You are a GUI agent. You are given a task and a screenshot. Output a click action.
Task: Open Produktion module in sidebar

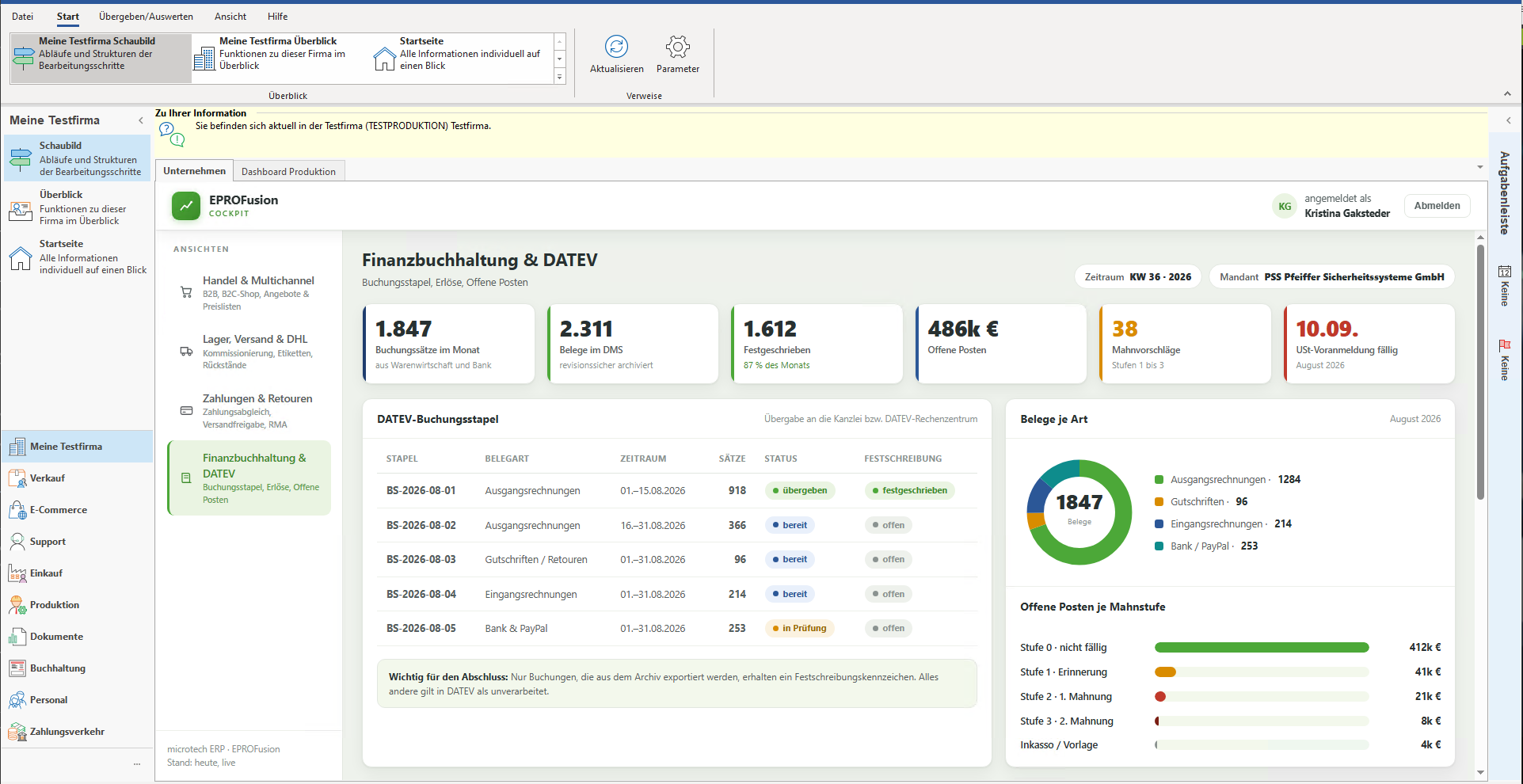tap(77, 605)
